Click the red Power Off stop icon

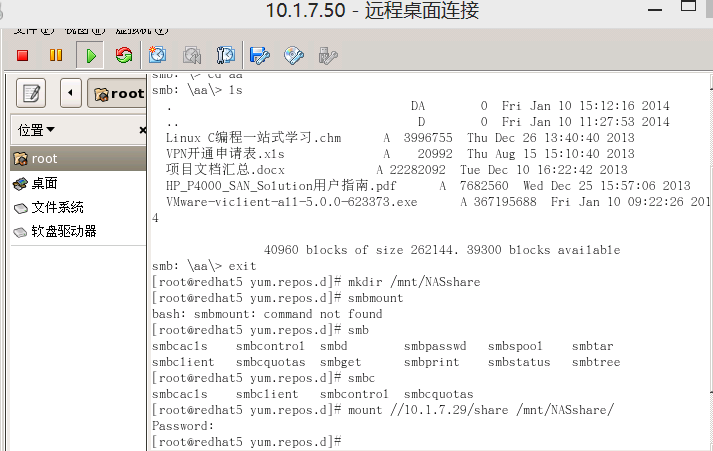pos(22,55)
